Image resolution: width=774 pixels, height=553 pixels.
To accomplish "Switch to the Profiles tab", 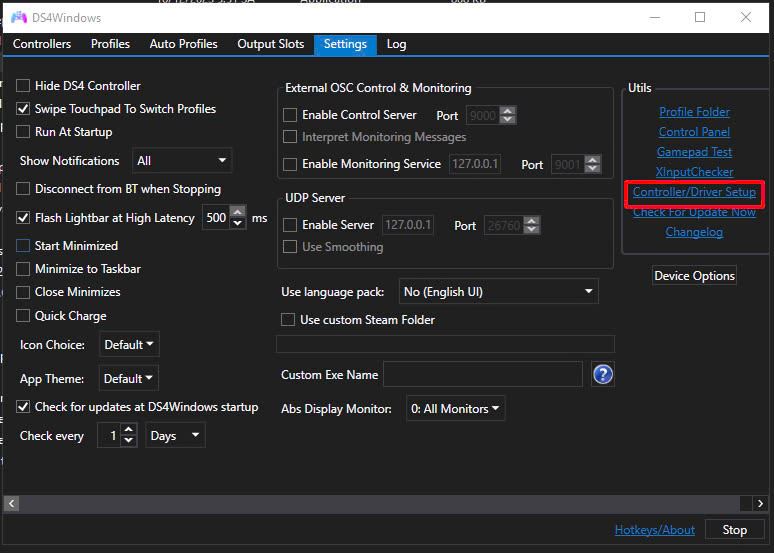I will click(110, 44).
